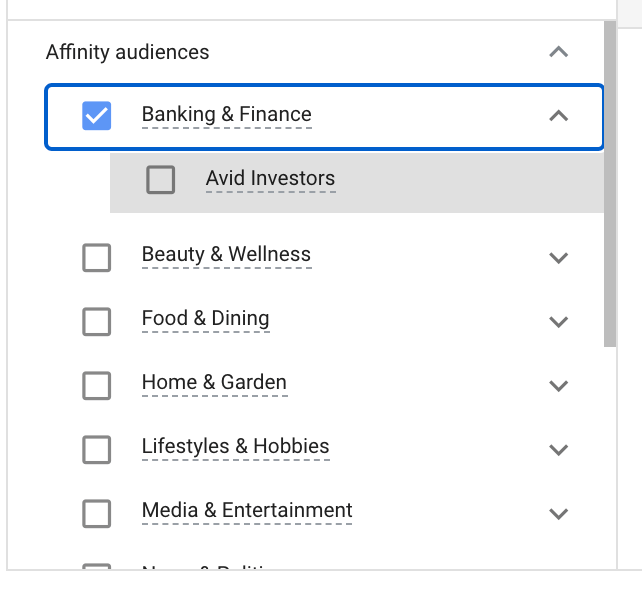Tick the Beauty & Wellness checkbox

pyautogui.click(x=97, y=258)
